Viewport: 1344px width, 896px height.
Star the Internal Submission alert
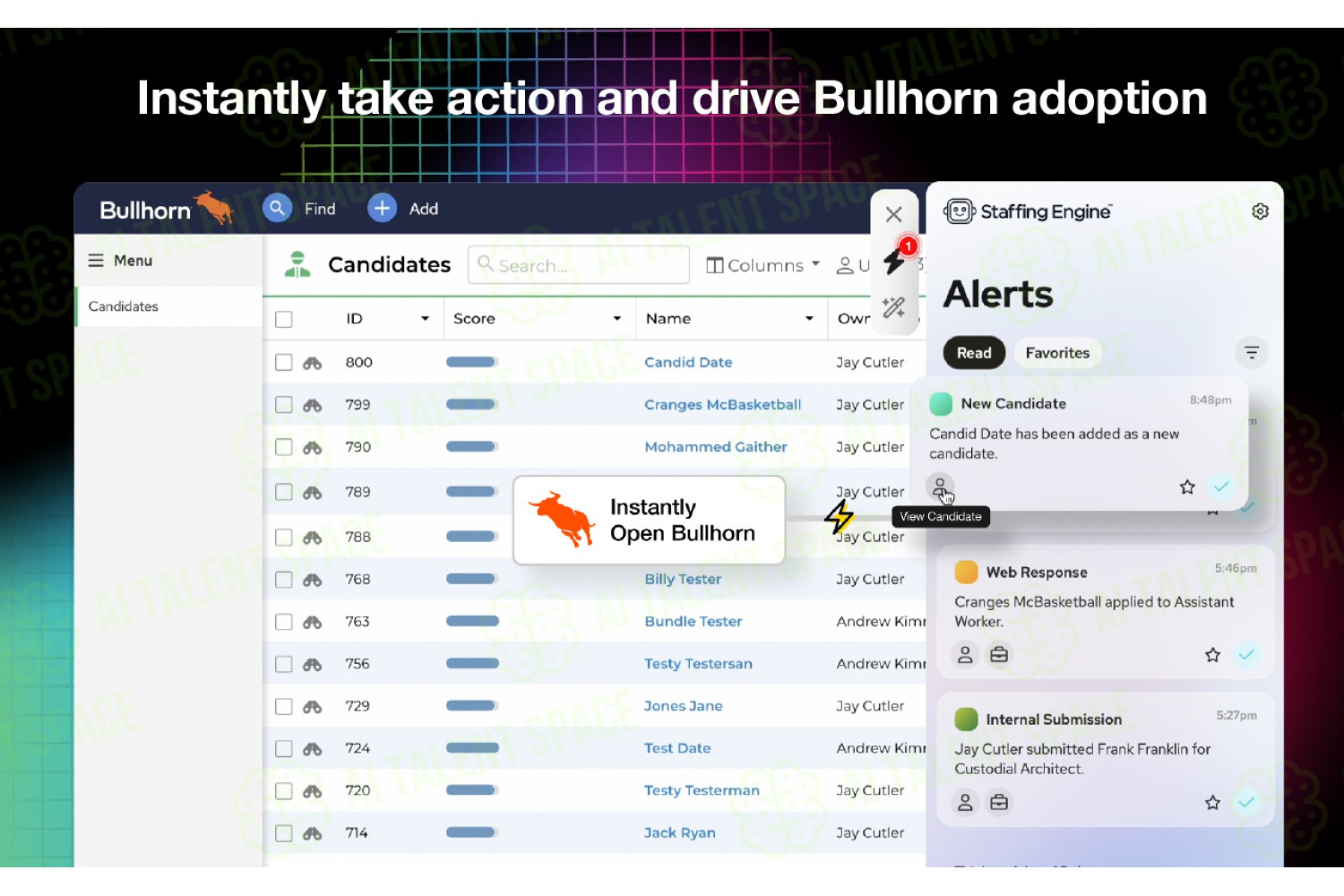[x=1212, y=802]
